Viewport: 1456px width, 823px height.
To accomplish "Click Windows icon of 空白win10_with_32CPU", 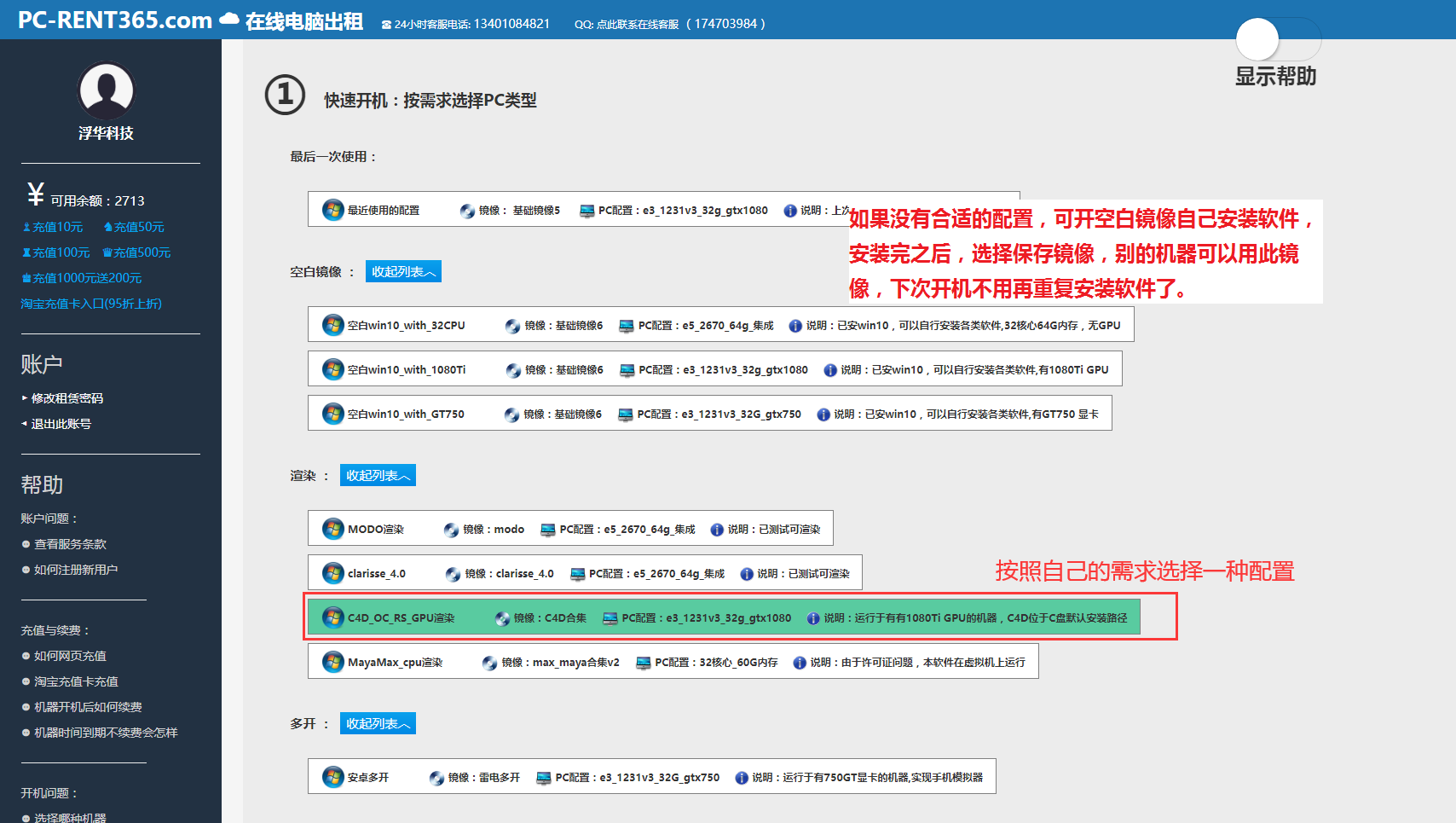I will tap(332, 325).
